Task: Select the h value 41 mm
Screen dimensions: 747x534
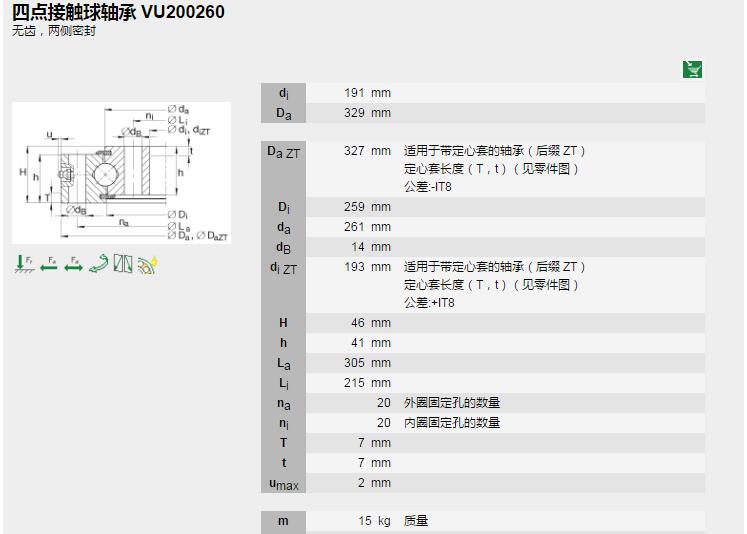Action: click(371, 343)
